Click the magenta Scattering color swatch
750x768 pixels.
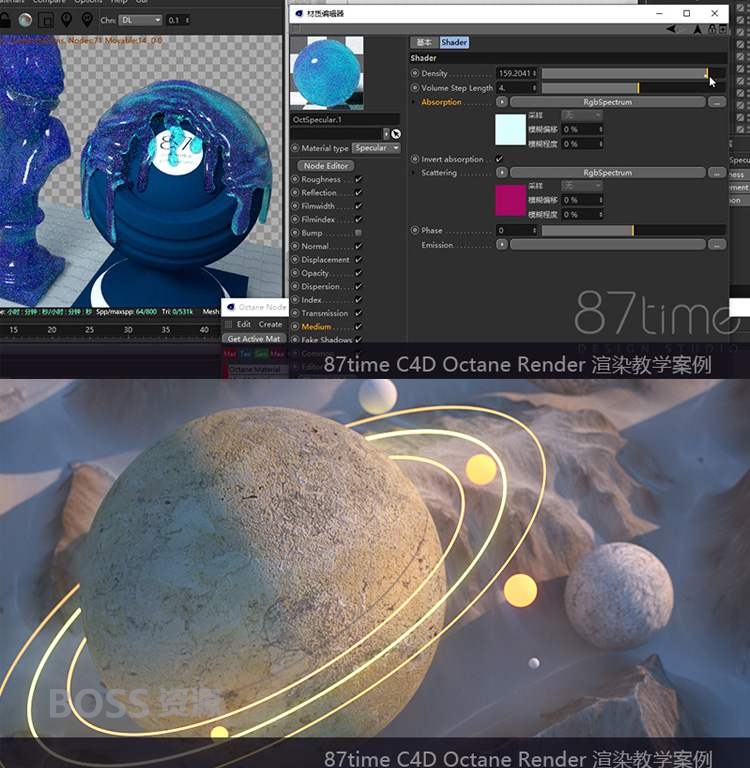pyautogui.click(x=510, y=200)
